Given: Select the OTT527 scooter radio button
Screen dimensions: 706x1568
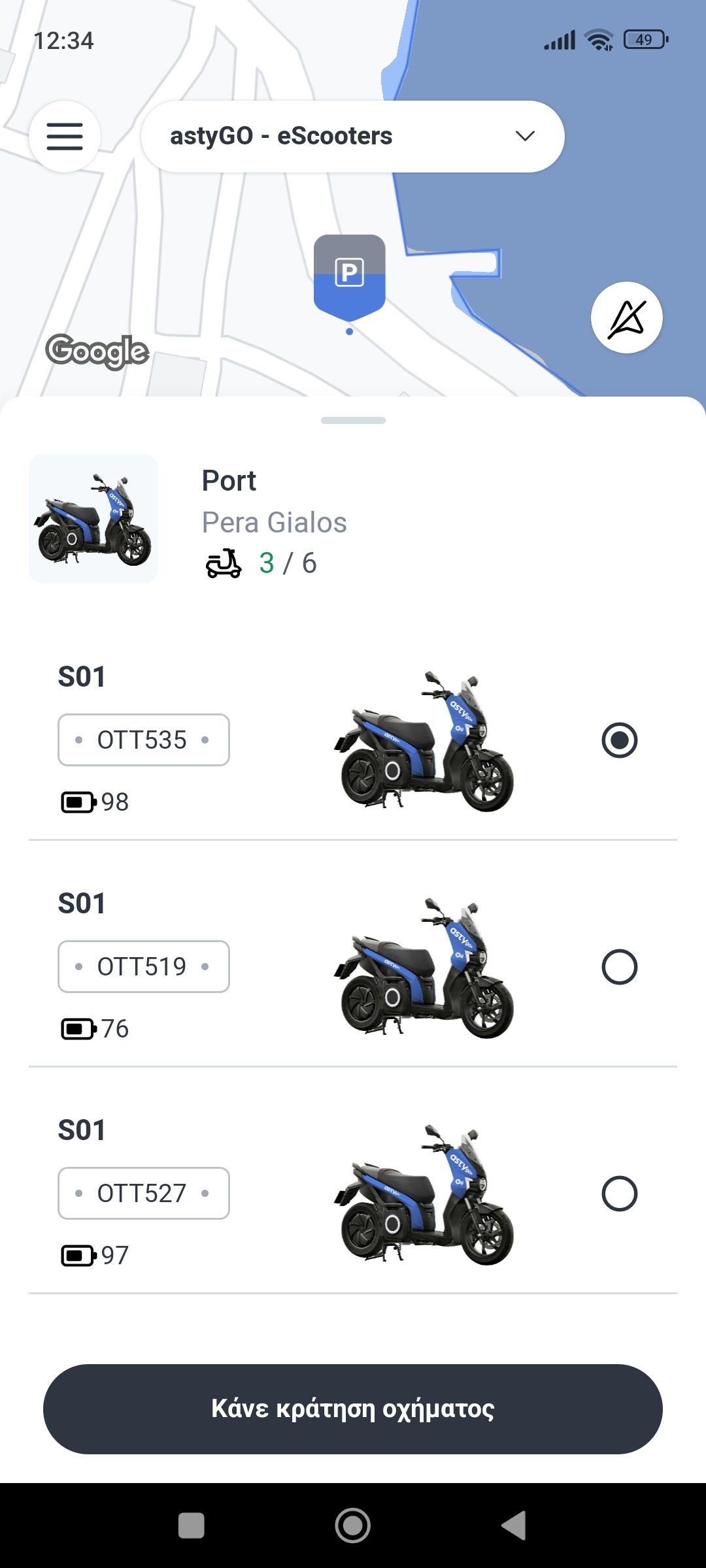Looking at the screenshot, I should click(619, 1194).
